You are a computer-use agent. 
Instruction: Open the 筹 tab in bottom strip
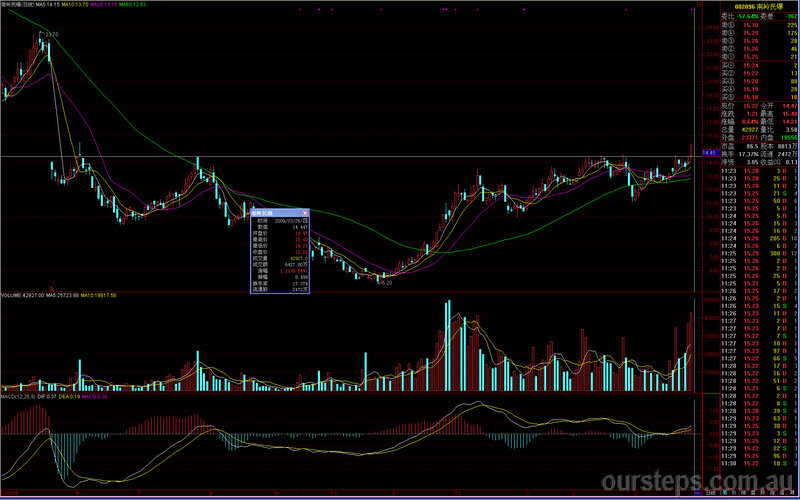click(x=791, y=493)
